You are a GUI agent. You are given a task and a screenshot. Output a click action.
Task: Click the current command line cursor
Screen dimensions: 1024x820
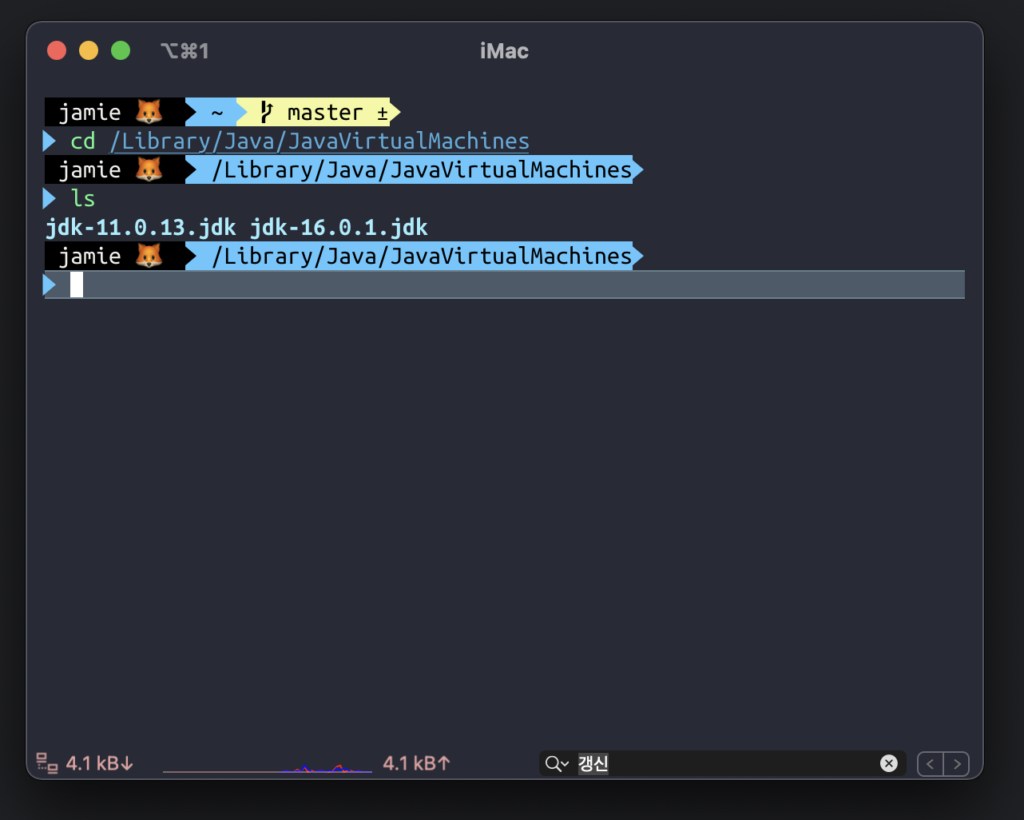click(x=76, y=285)
